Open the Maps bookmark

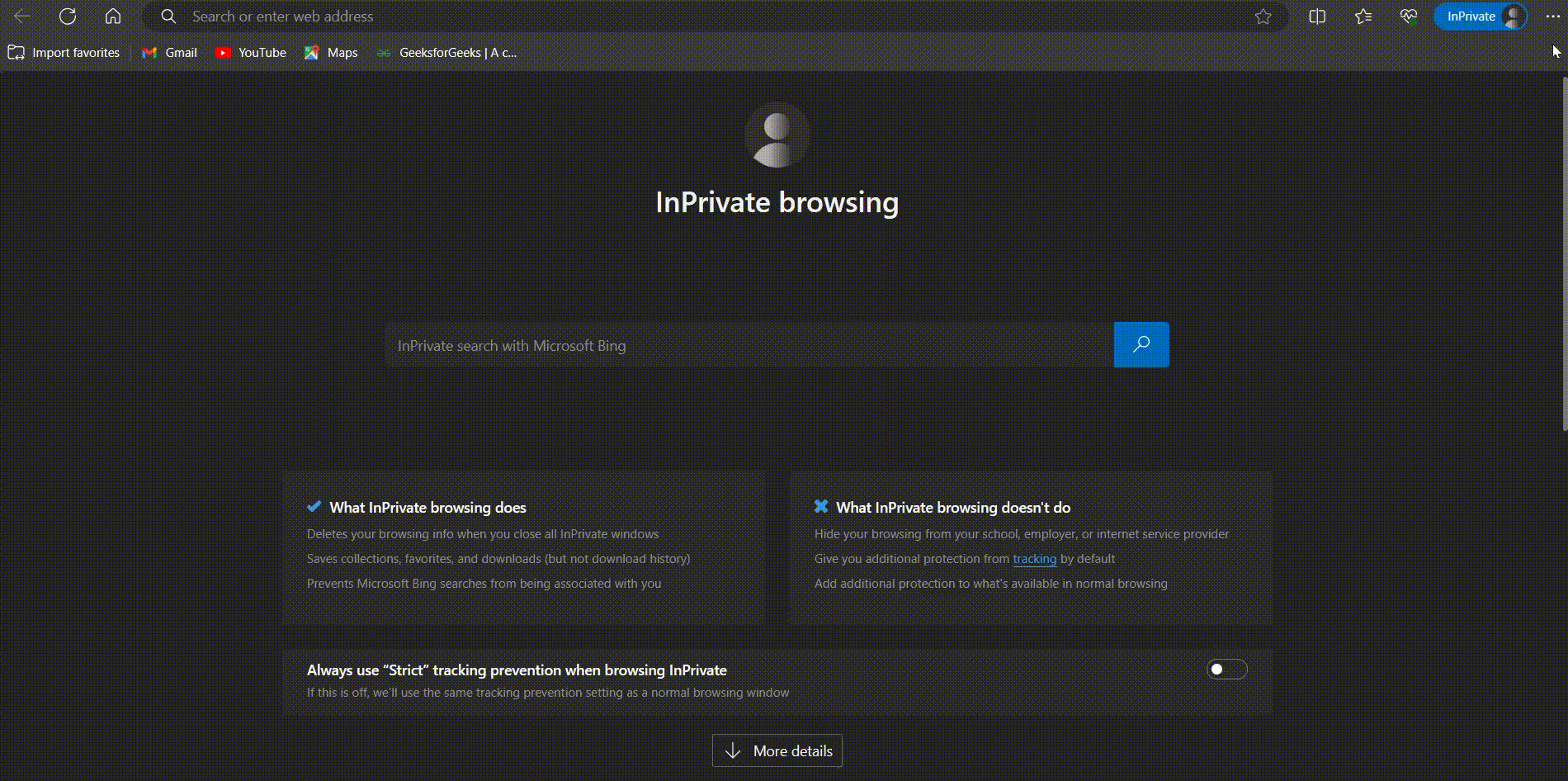tap(331, 53)
